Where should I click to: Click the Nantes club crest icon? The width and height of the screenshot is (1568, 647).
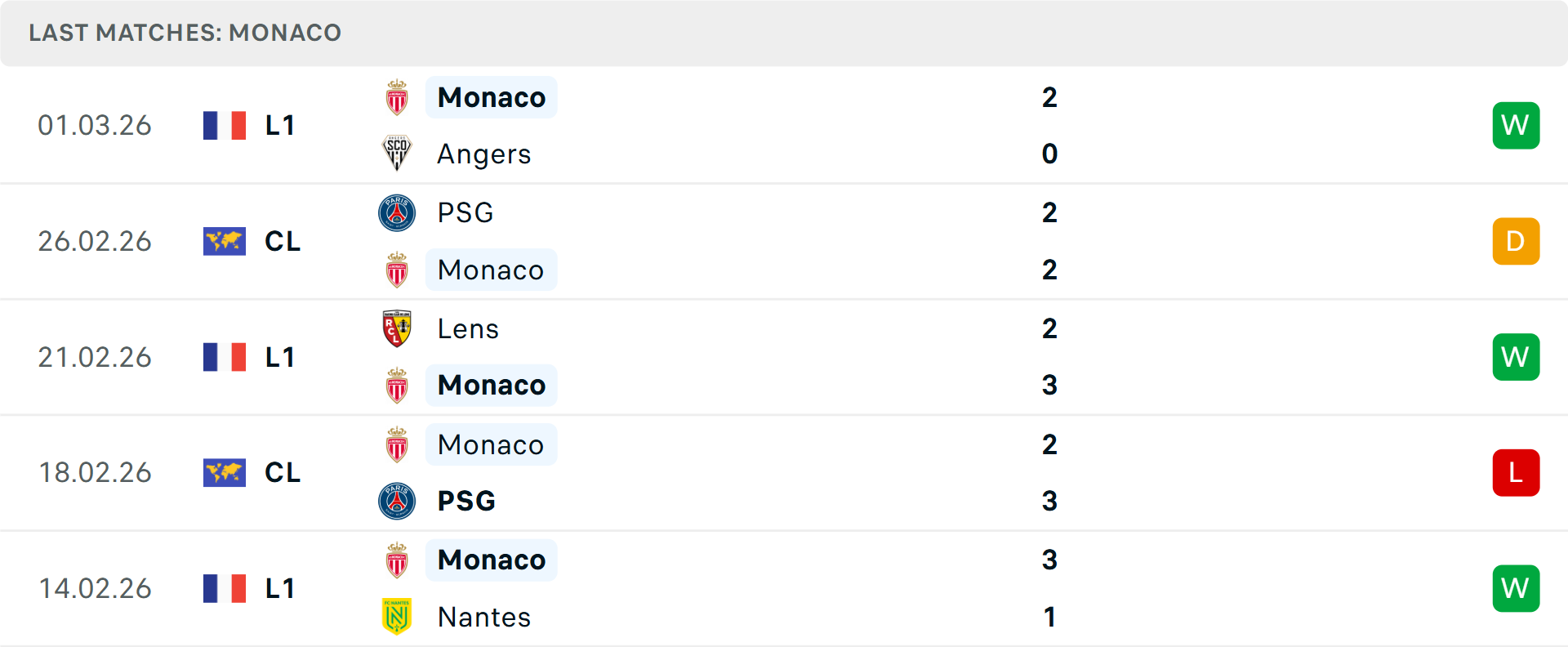397,617
